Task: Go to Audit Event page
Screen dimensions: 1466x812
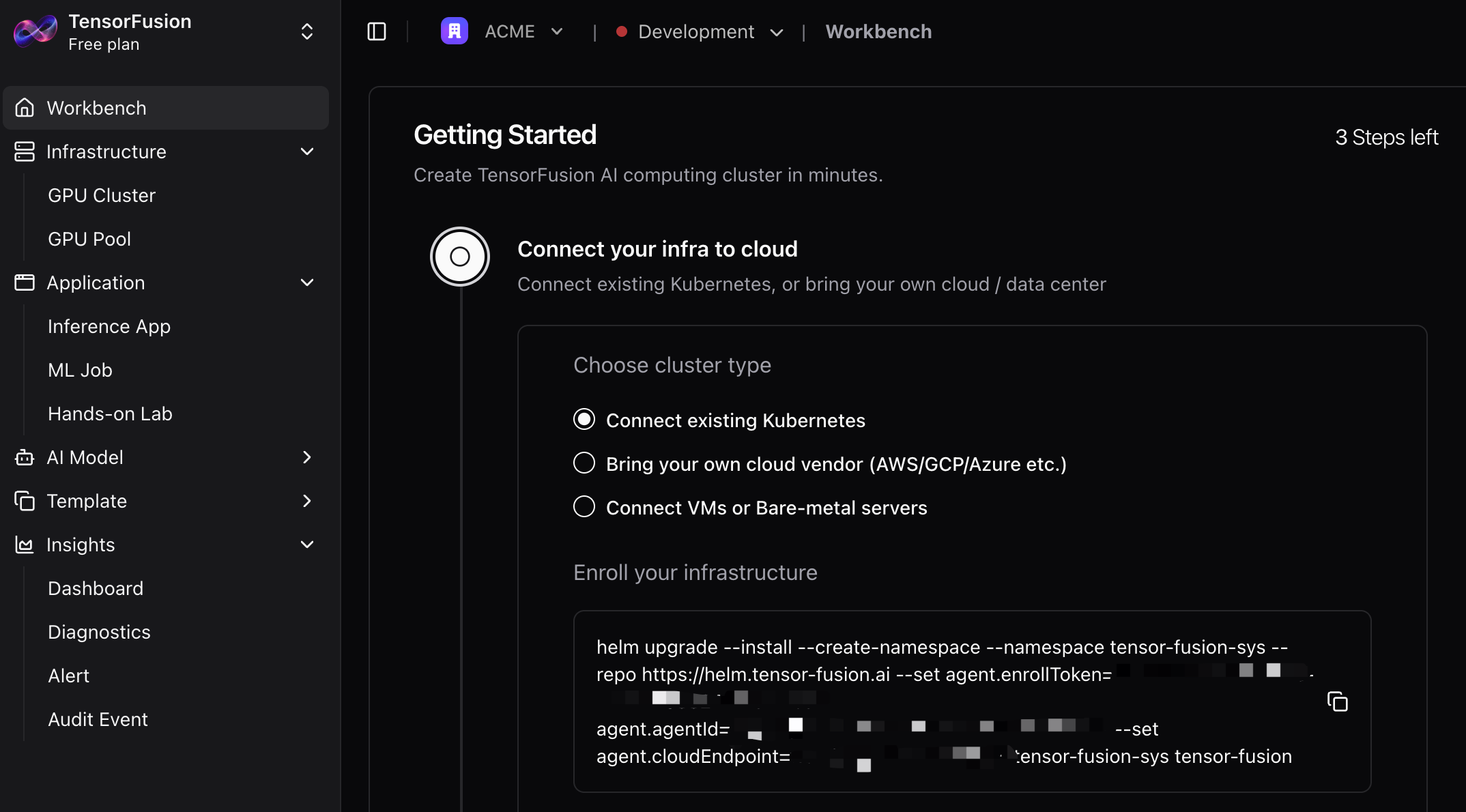Action: 98,719
